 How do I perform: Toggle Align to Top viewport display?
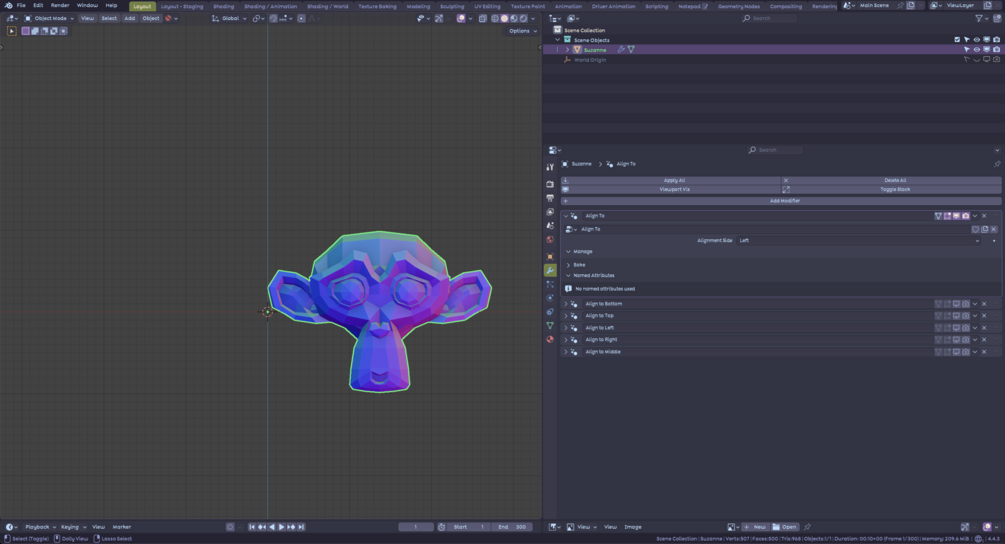tap(956, 316)
